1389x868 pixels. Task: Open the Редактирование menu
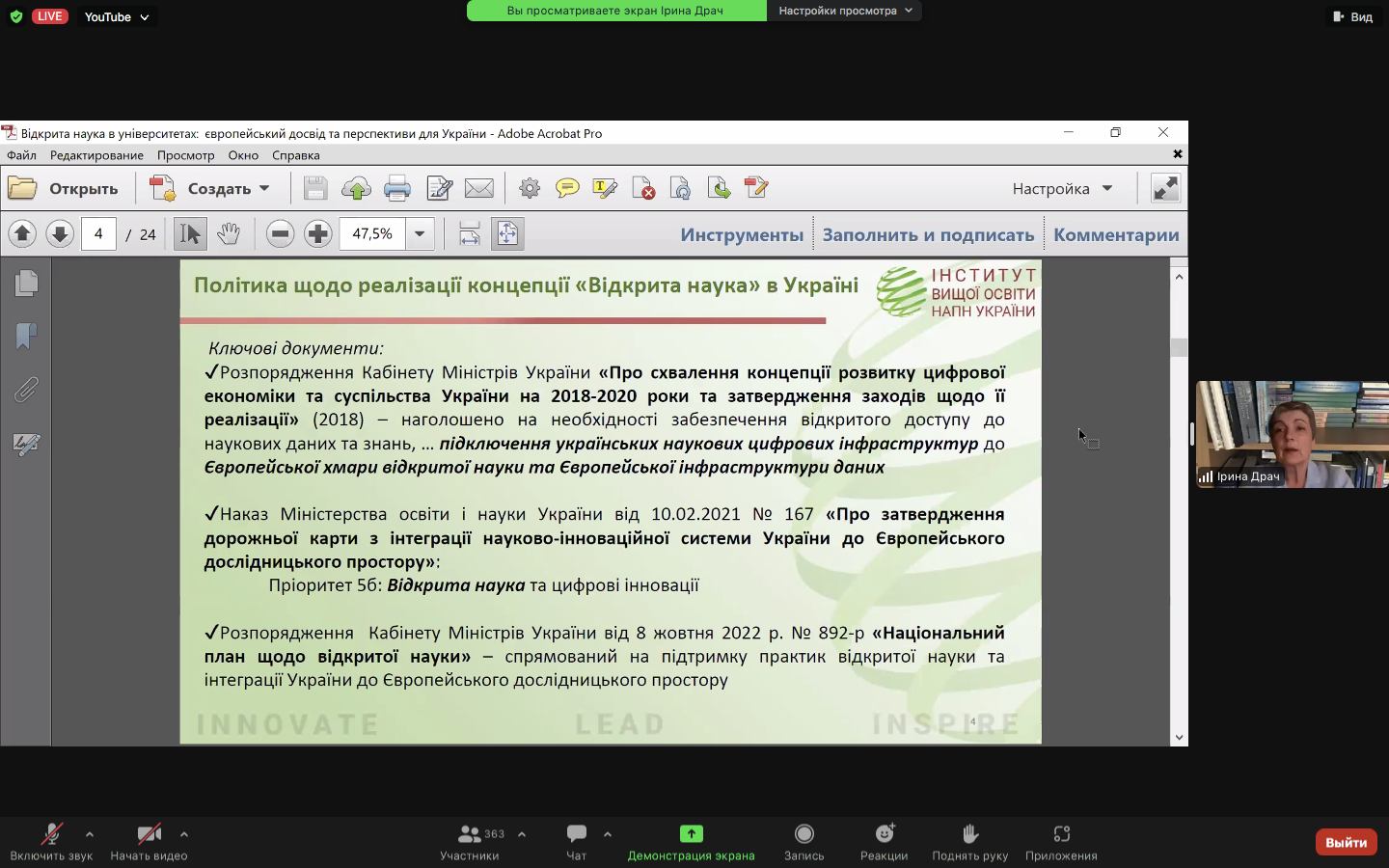click(x=96, y=155)
